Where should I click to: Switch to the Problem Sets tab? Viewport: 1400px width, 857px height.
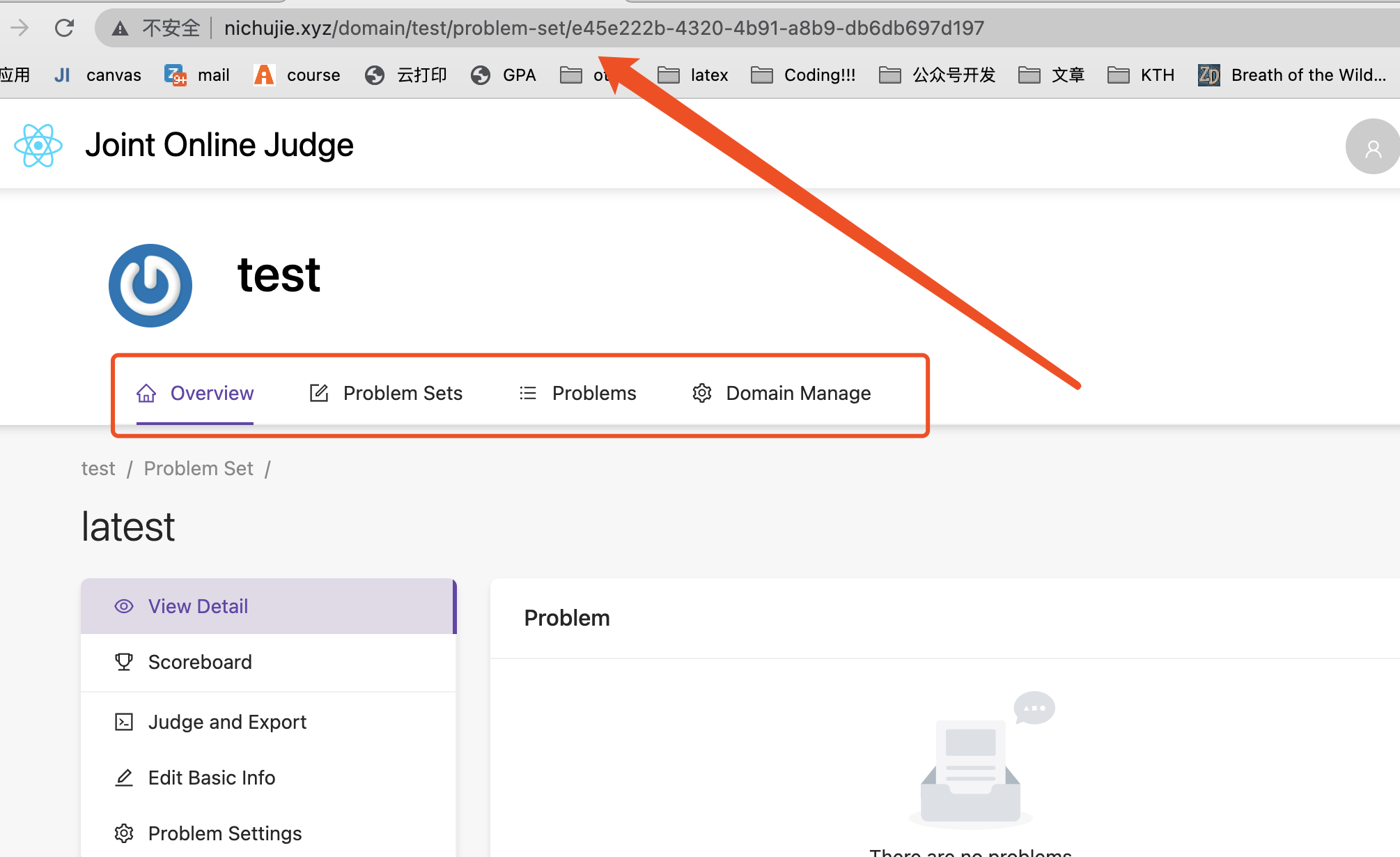pos(403,392)
